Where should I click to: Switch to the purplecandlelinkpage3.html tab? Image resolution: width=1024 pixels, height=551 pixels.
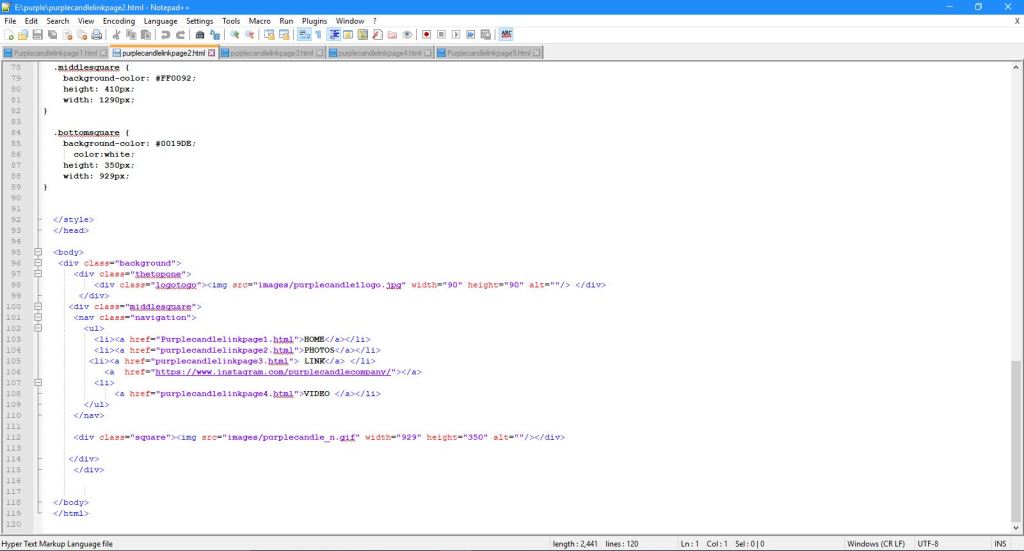[x=271, y=53]
